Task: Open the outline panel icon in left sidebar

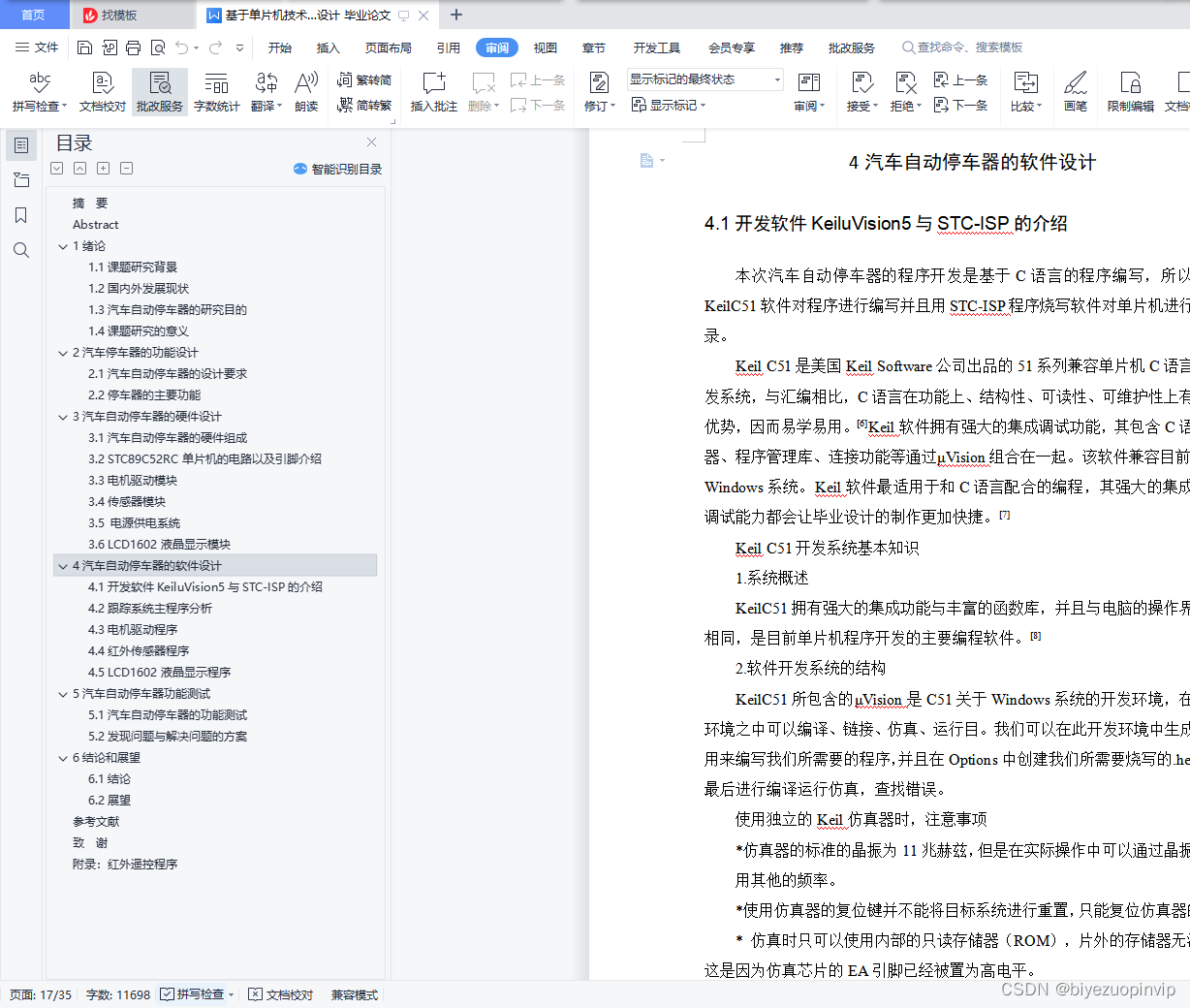Action: pos(21,145)
